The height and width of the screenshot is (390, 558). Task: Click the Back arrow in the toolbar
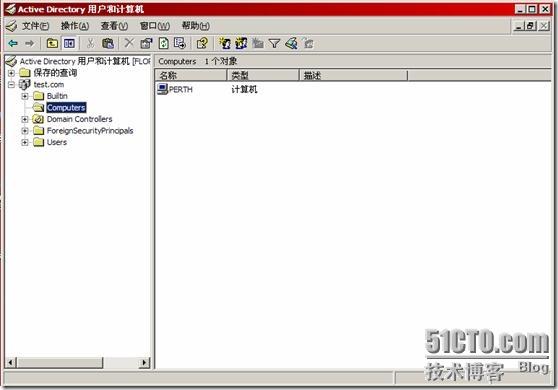[x=13, y=44]
